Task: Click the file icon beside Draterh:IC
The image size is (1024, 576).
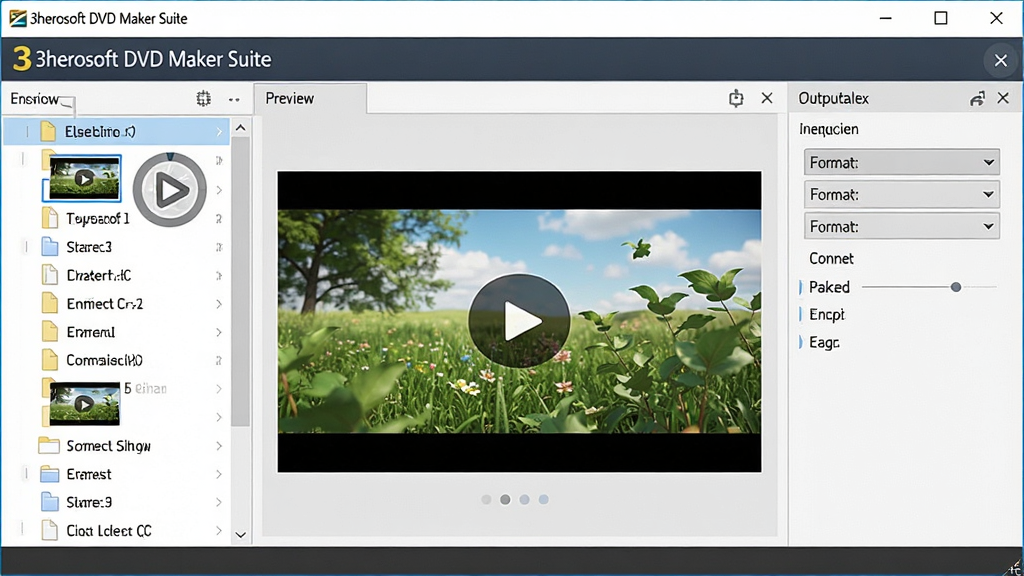Action: click(50, 275)
